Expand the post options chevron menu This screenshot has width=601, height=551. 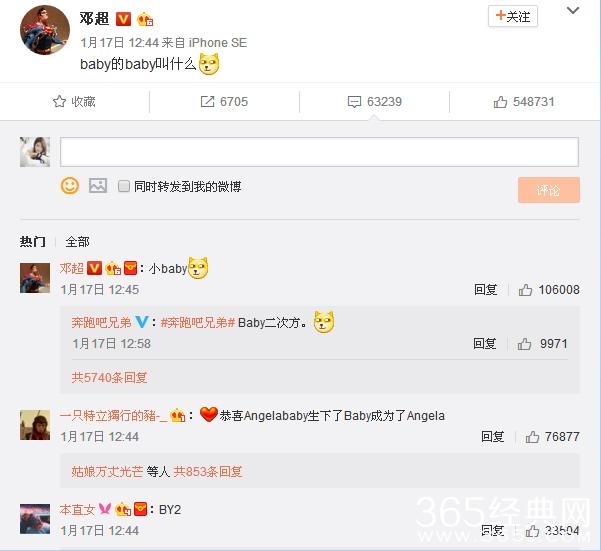573,11
